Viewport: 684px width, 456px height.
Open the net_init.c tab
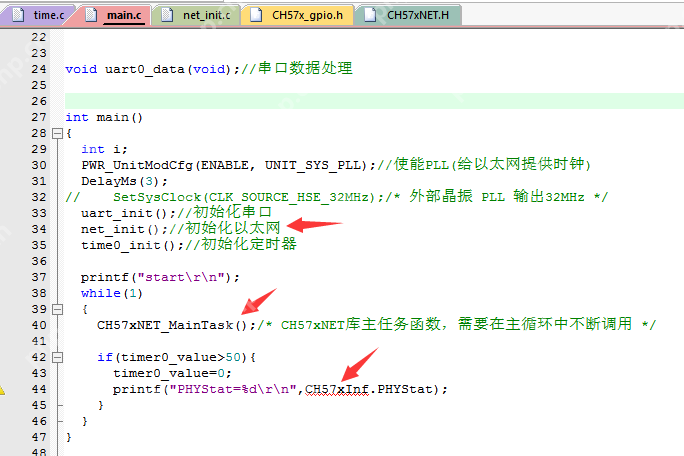tap(196, 15)
